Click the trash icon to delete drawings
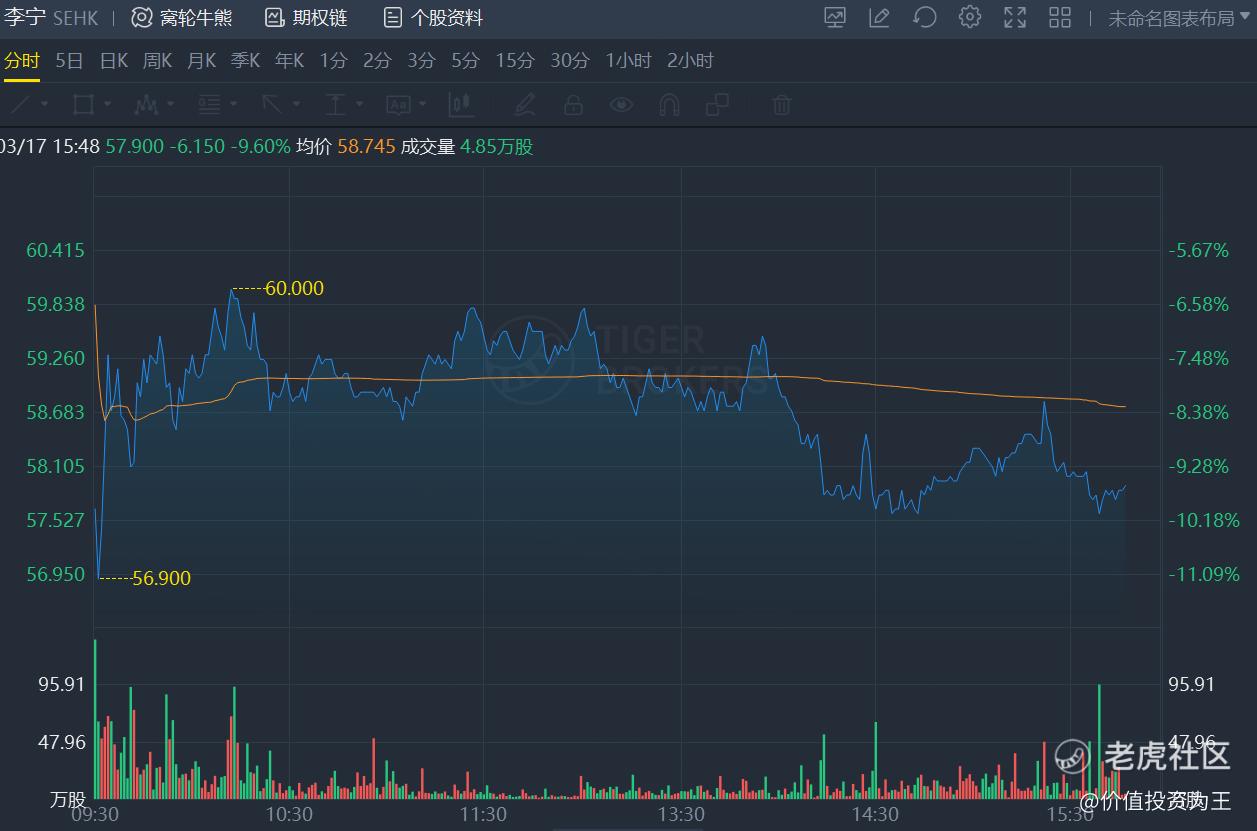This screenshot has height=831, width=1257. [782, 104]
